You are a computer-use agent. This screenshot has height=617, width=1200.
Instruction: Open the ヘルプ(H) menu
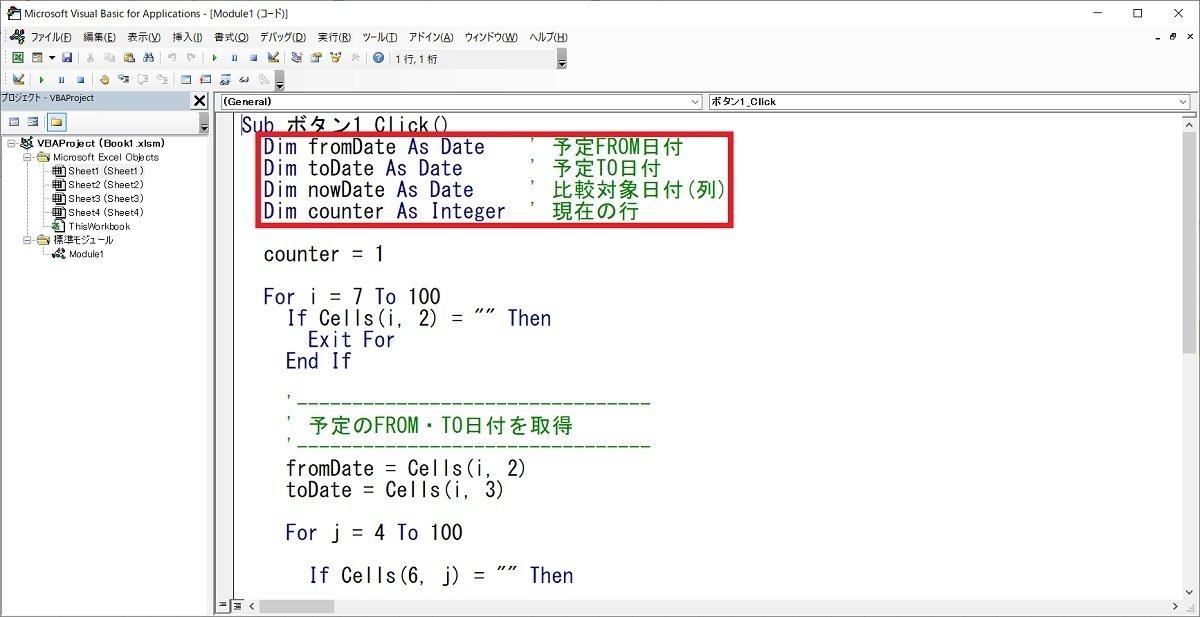click(x=548, y=37)
